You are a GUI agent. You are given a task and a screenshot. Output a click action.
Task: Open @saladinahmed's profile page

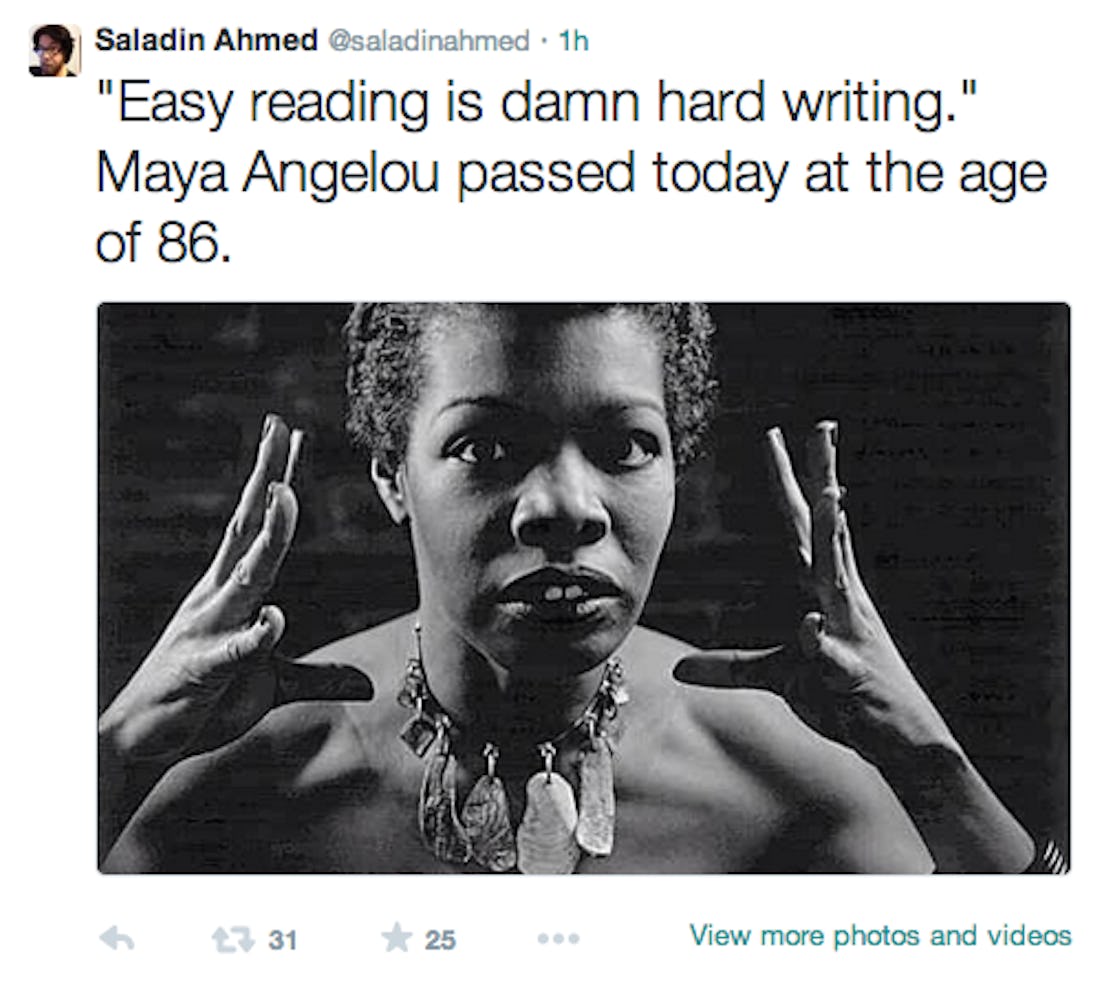coord(430,38)
